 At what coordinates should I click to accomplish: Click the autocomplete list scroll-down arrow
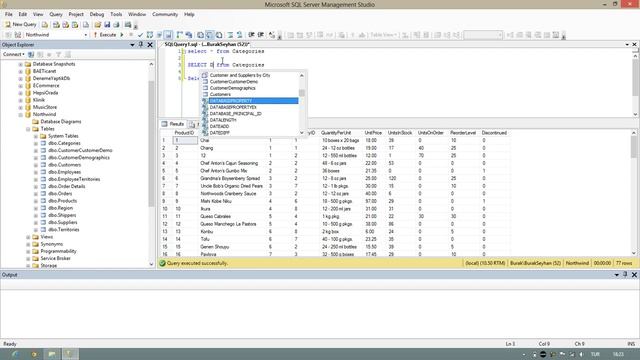coord(302,133)
